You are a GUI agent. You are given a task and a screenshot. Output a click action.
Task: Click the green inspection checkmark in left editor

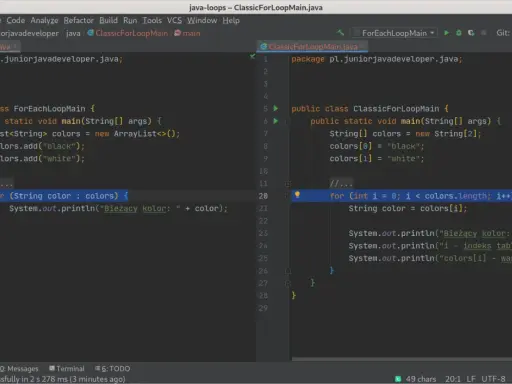[x=252, y=56]
